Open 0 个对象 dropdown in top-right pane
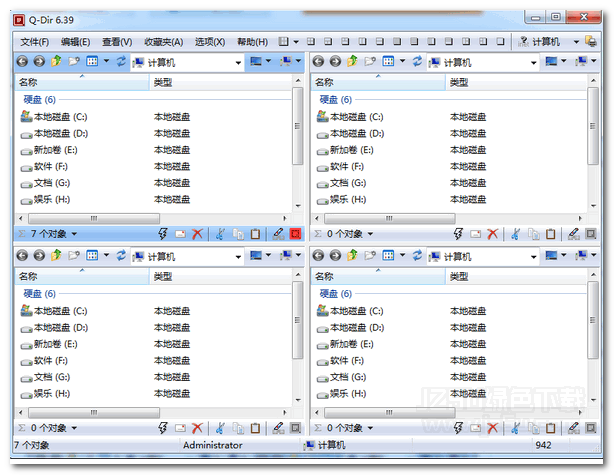The image size is (614, 475). click(x=370, y=234)
